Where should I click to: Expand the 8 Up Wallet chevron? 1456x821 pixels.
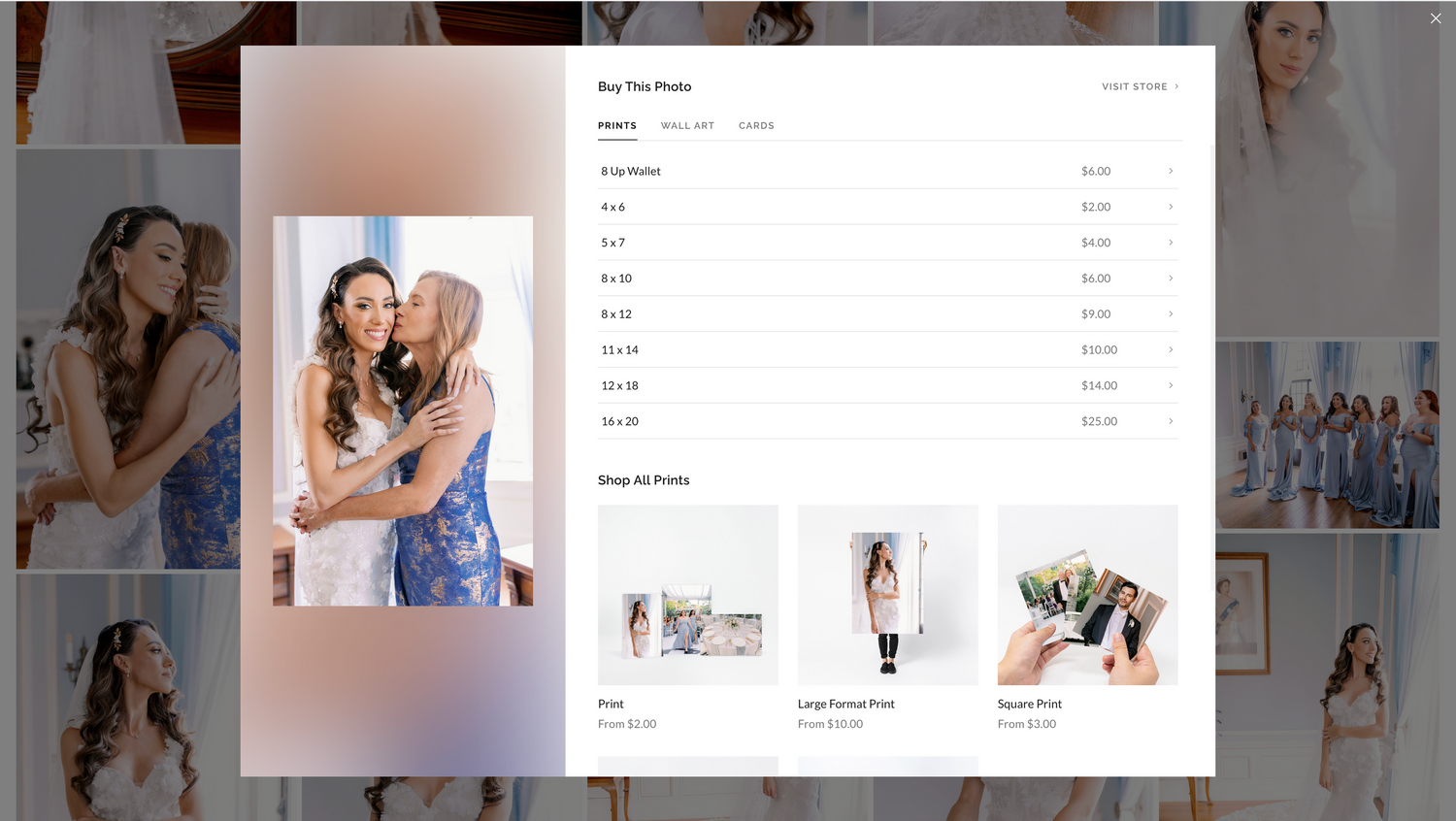pyautogui.click(x=1170, y=171)
